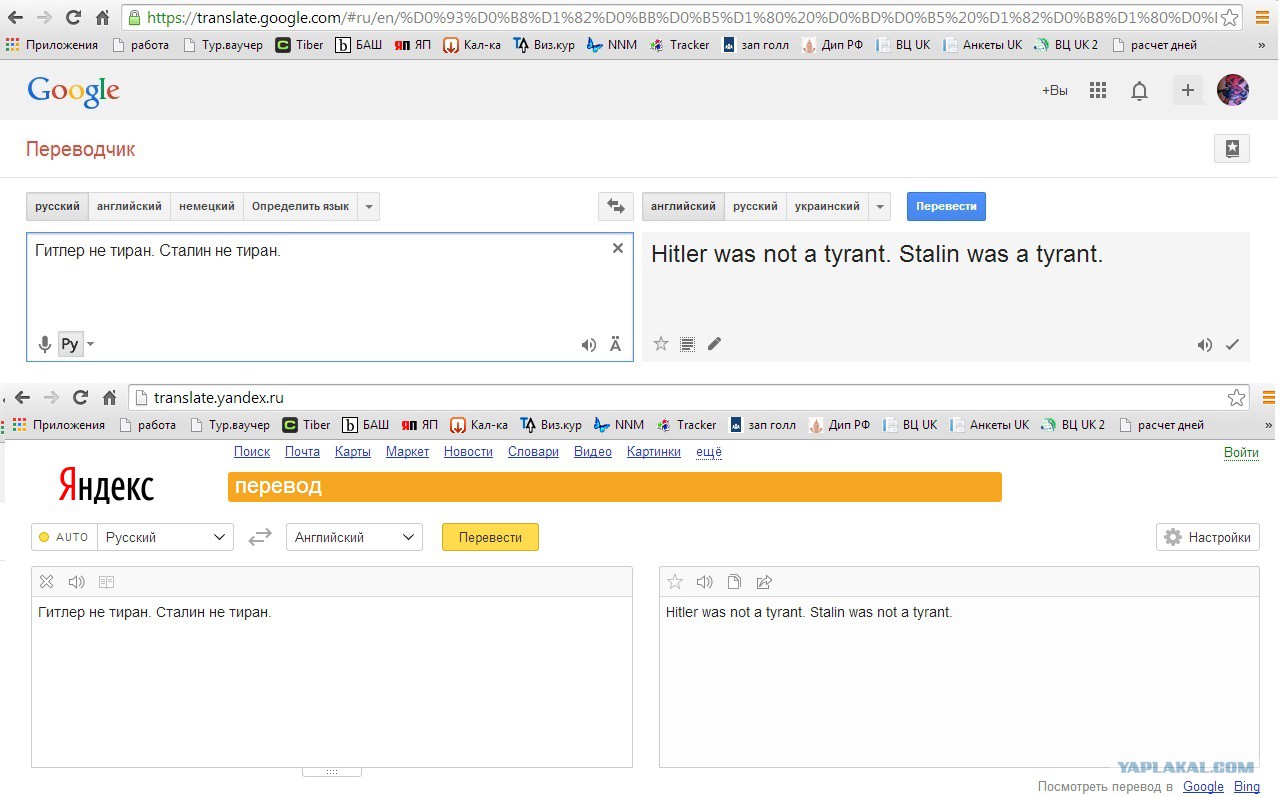Swap languages in Yandex Translate

pos(260,537)
